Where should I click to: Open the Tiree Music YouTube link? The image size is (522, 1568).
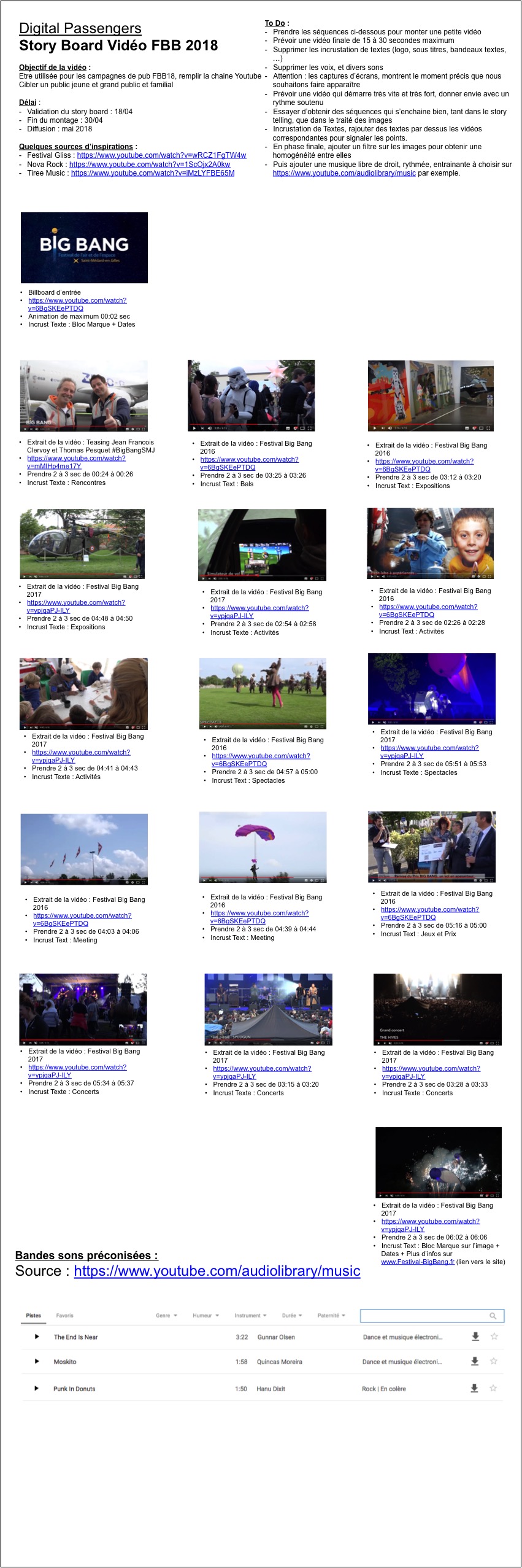[x=153, y=173]
